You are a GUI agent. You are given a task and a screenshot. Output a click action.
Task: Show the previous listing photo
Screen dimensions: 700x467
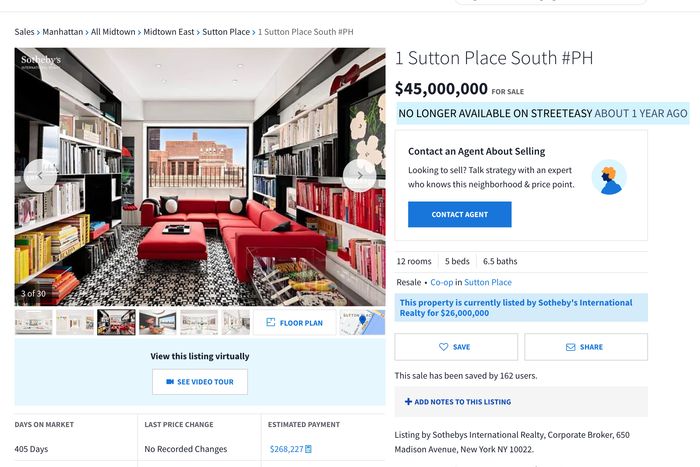click(40, 175)
